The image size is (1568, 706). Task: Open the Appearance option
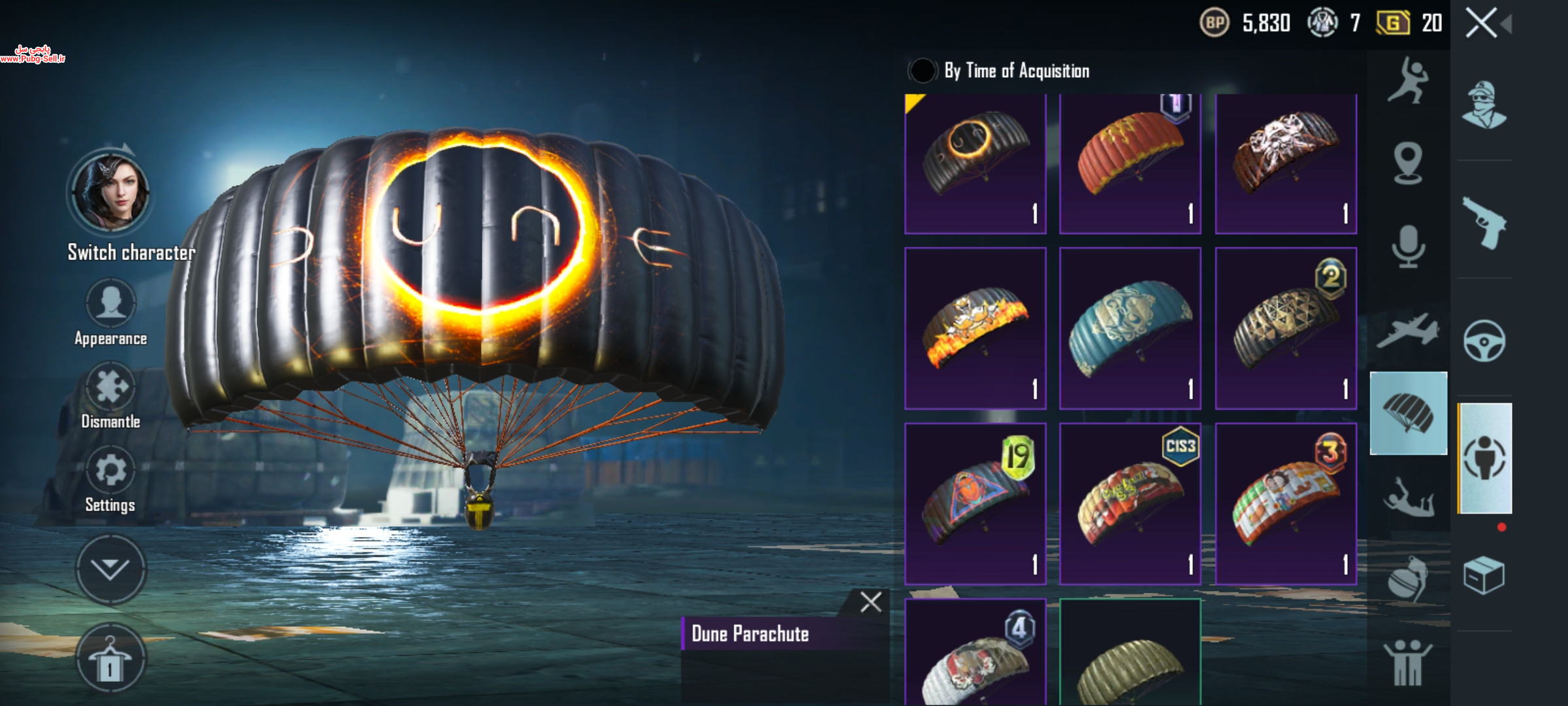(x=110, y=312)
